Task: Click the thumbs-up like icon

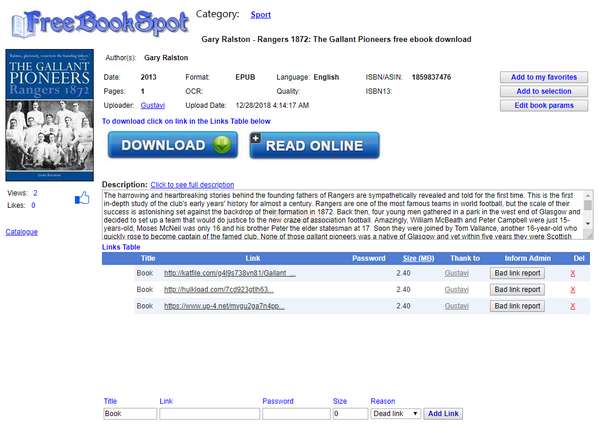Action: [x=82, y=198]
